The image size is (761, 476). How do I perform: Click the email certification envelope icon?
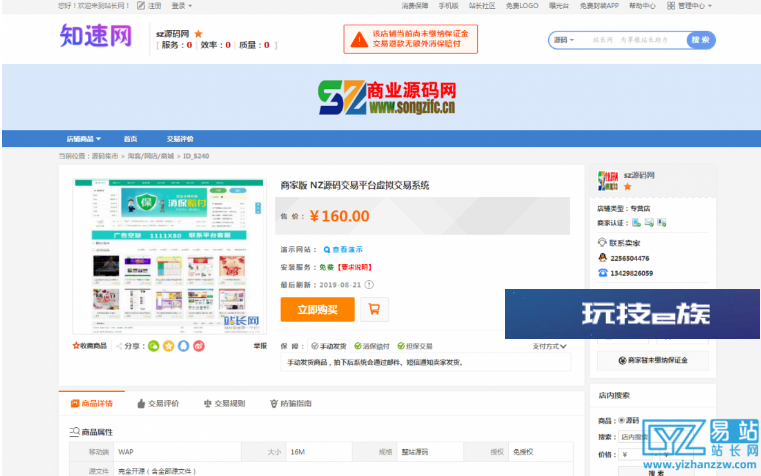(x=649, y=223)
